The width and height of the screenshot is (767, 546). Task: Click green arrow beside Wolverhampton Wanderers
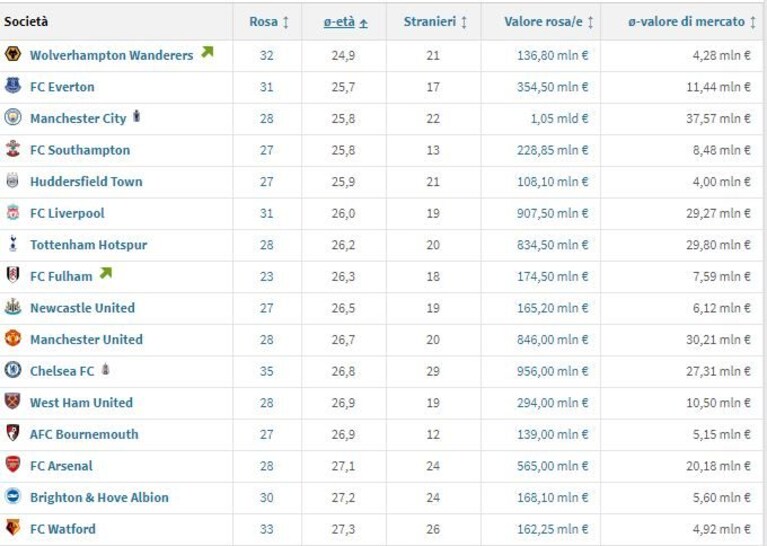click(207, 52)
